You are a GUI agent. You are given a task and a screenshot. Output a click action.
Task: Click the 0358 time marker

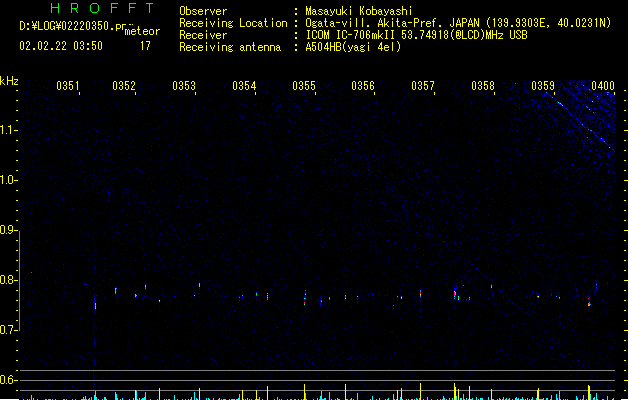pos(483,86)
